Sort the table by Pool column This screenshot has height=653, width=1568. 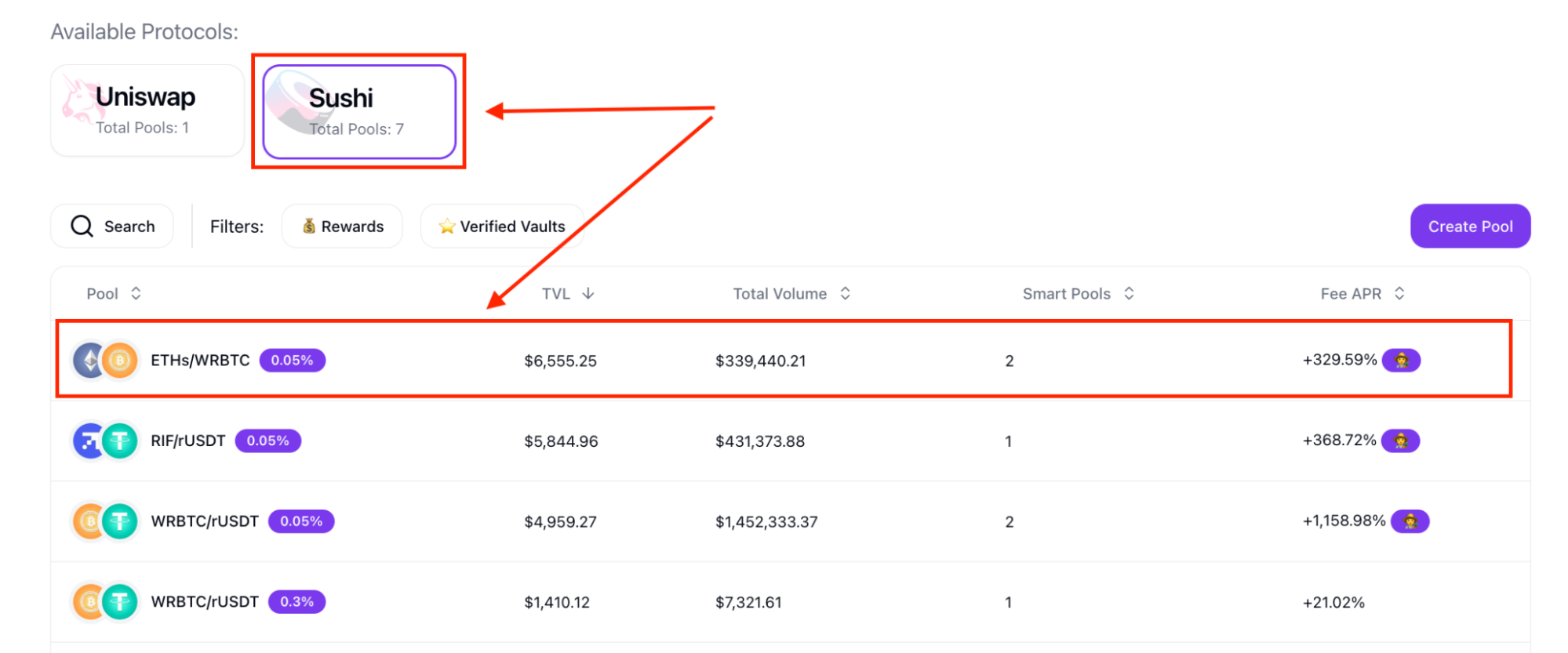(x=114, y=294)
